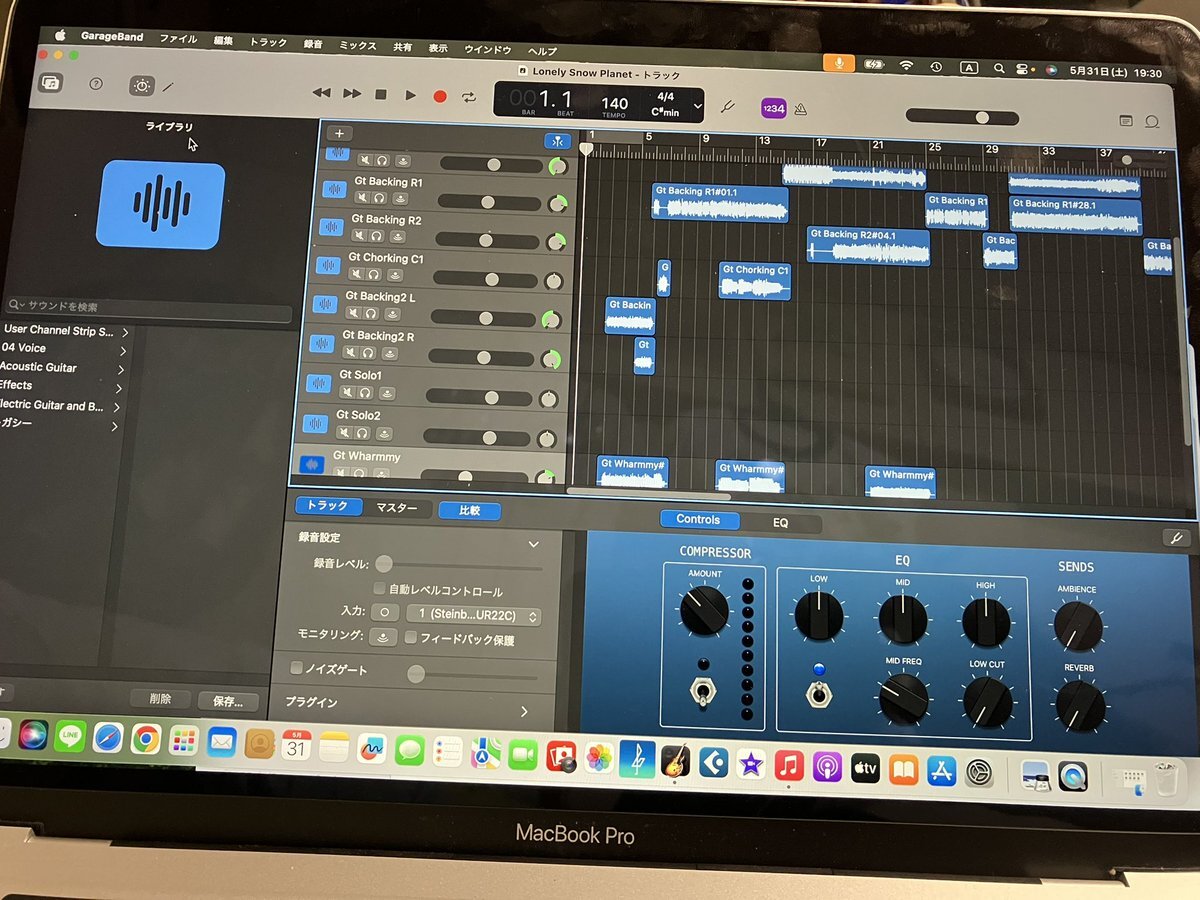1200x900 pixels.
Task: Open the Editors pencil icon
Action: pos(168,88)
